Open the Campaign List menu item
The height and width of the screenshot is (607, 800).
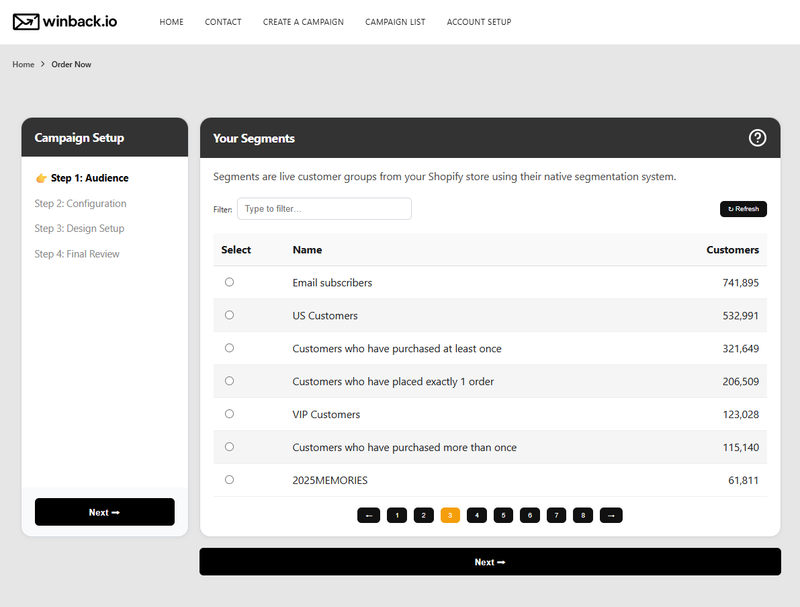pos(395,22)
